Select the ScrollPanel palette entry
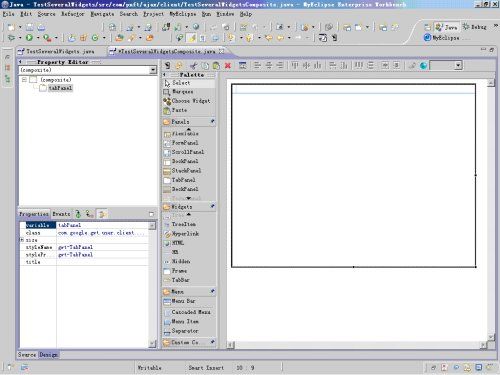Viewport: 500px width, 375px height. pyautogui.click(x=187, y=152)
